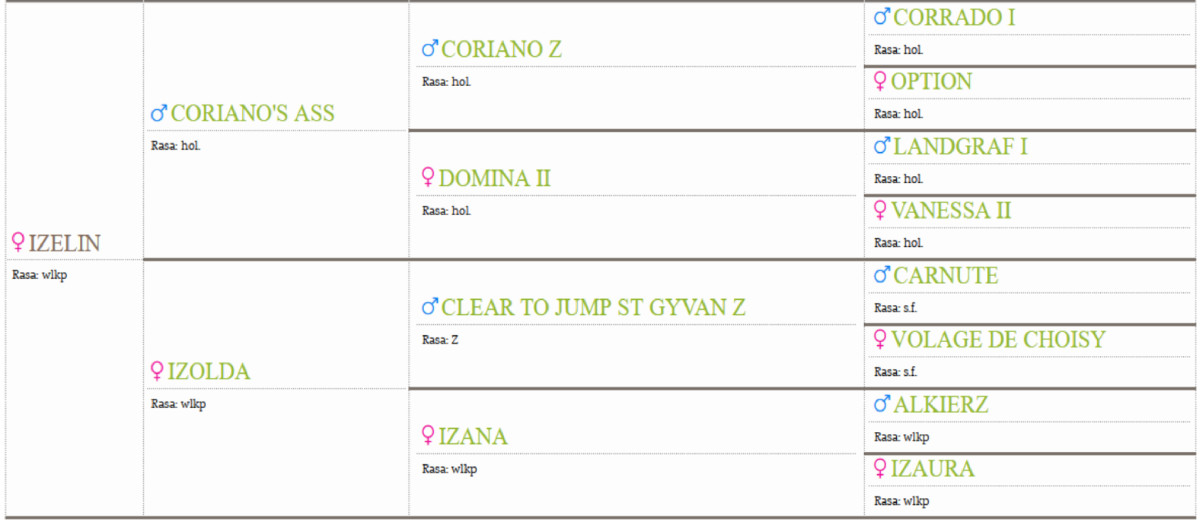Select the IZAURA horse name

coord(932,469)
